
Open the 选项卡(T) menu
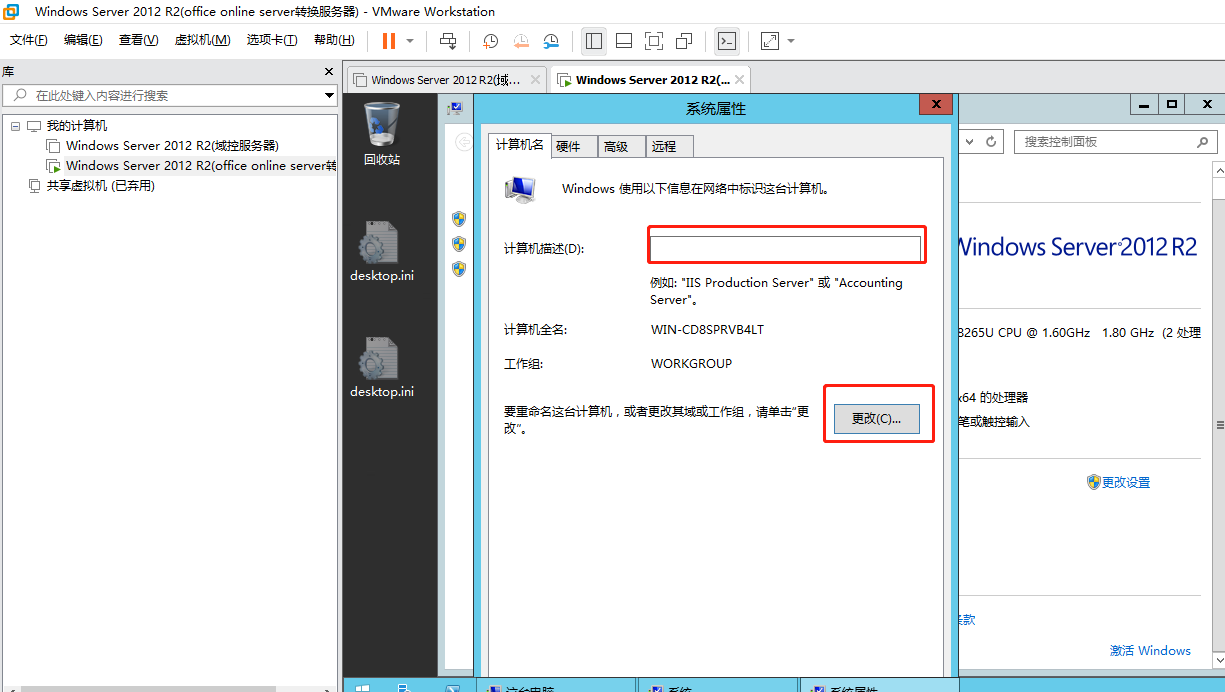(x=272, y=40)
